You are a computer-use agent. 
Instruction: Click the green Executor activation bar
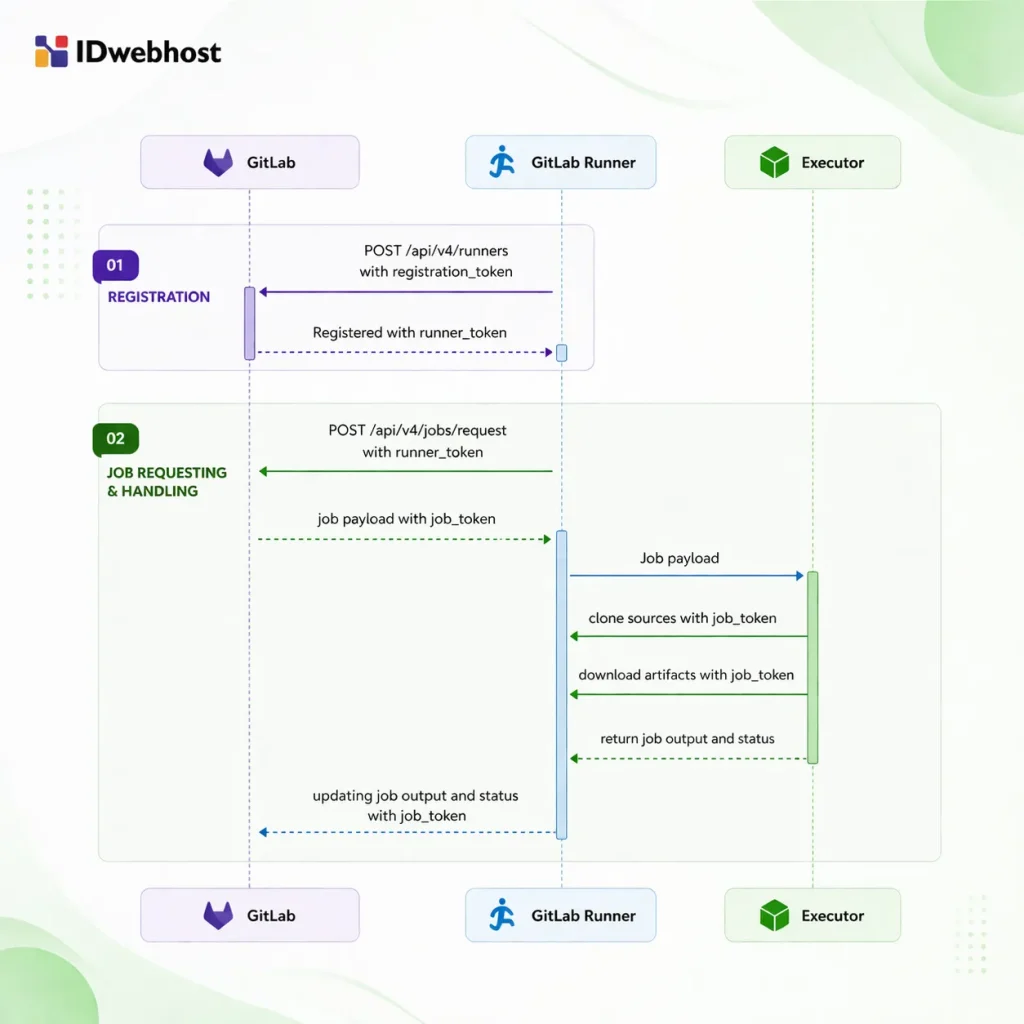[x=812, y=667]
